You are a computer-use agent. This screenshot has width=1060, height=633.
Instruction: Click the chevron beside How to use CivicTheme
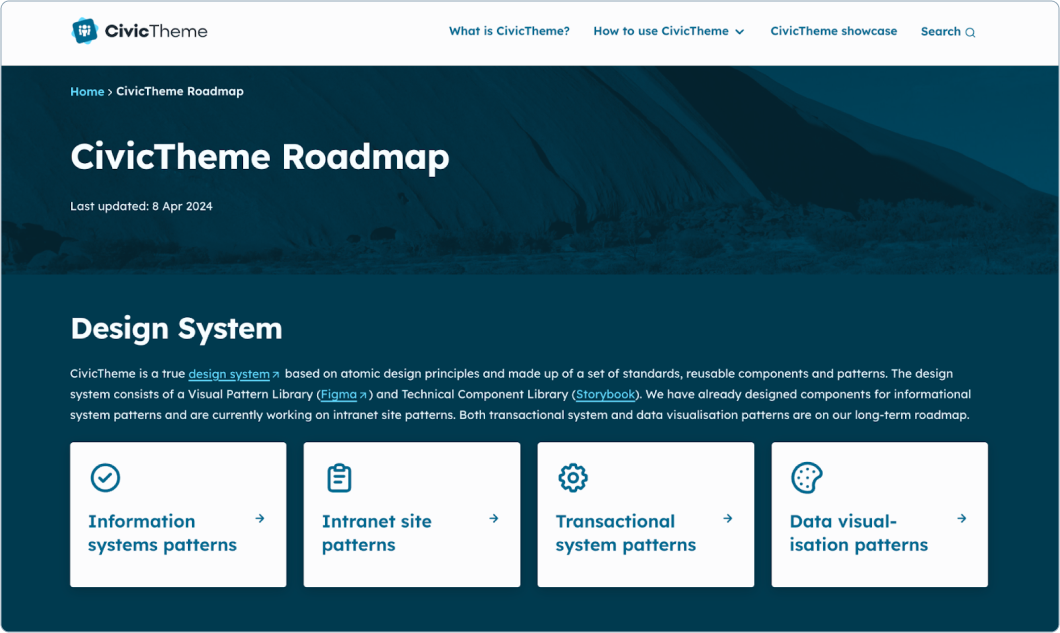click(740, 31)
